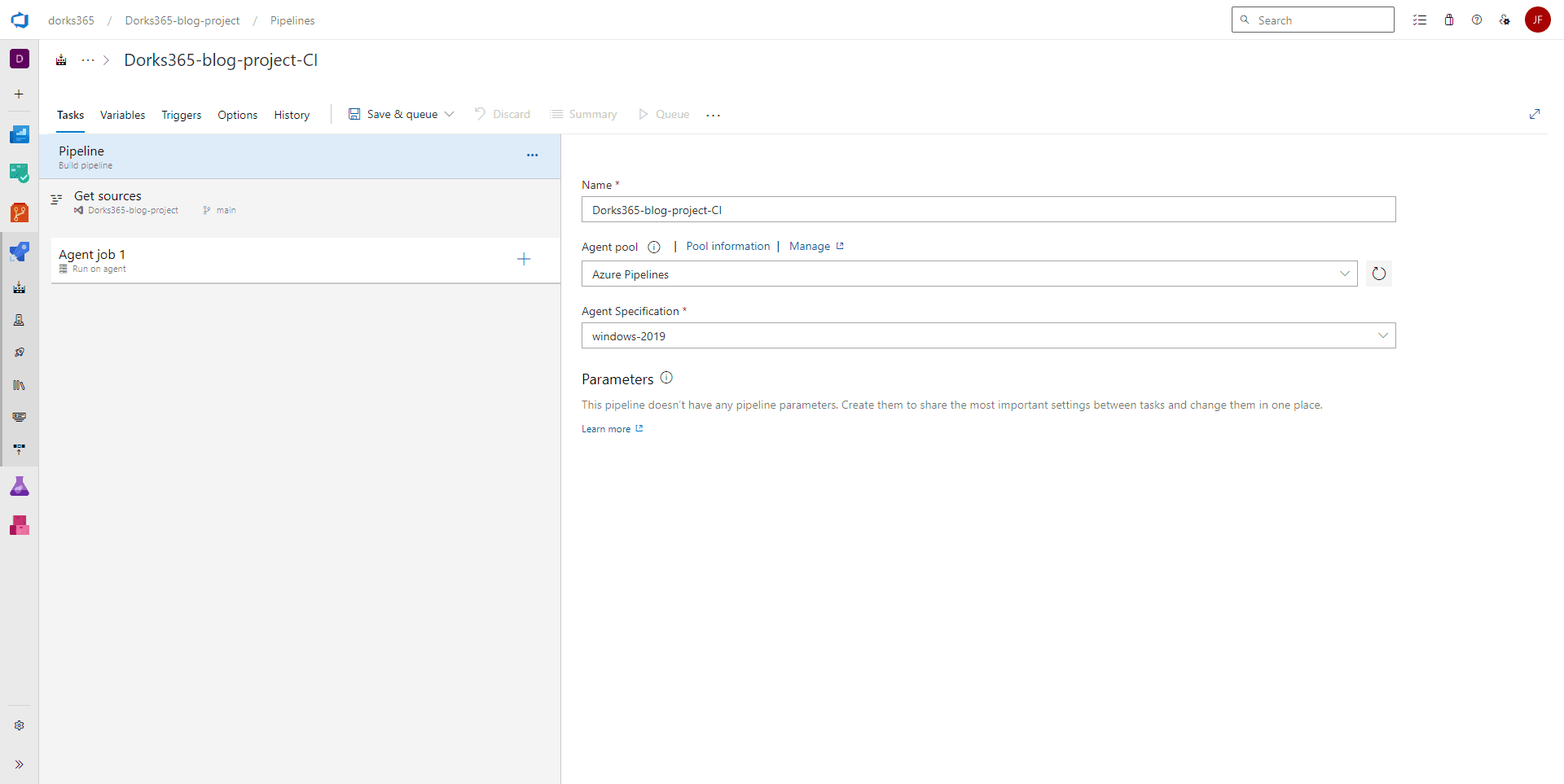Open the work items list icon in header
This screenshot has width=1564, height=784.
coord(1420,20)
